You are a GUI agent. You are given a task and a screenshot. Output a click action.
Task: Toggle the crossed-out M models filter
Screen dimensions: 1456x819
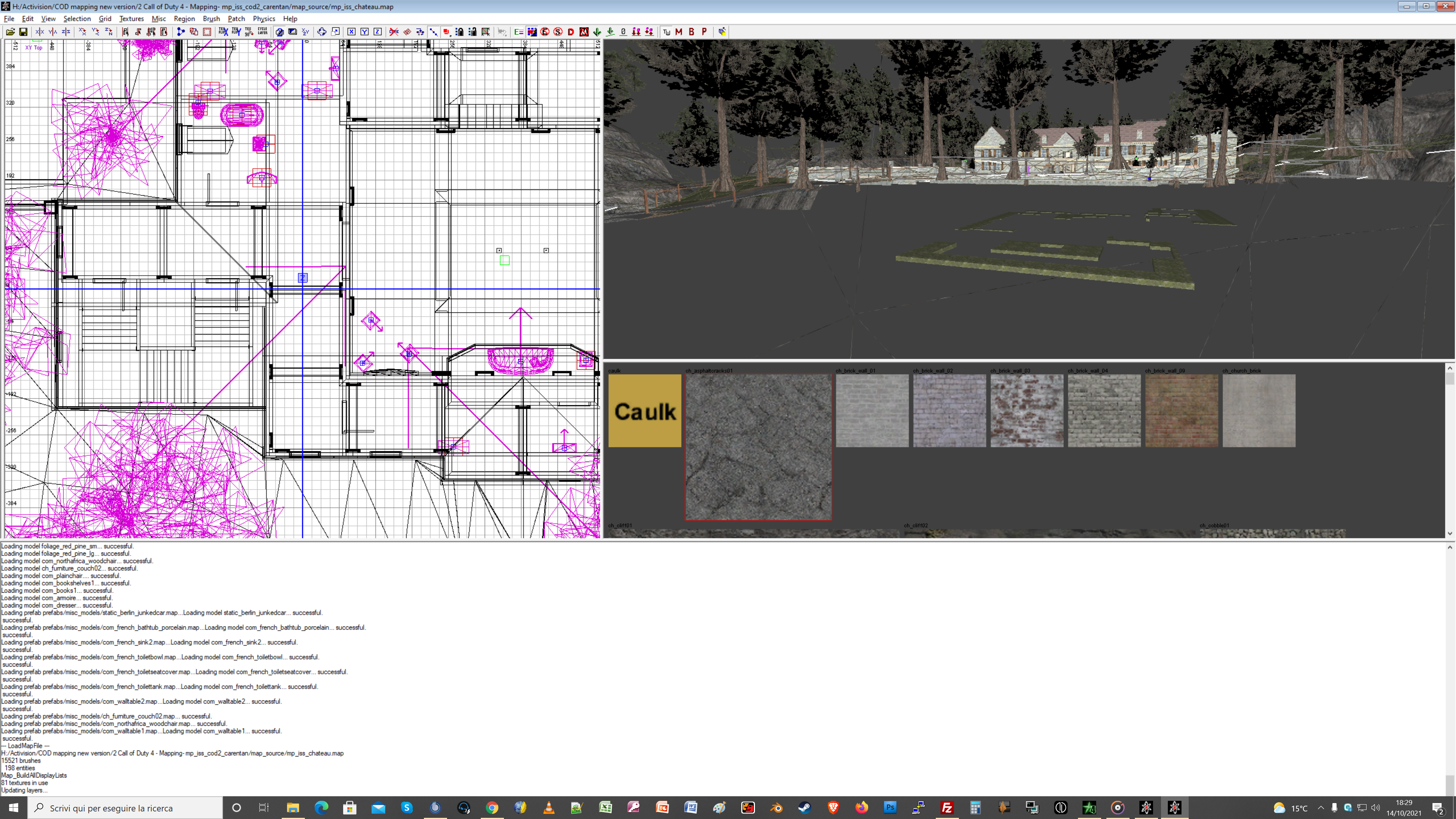(x=584, y=31)
